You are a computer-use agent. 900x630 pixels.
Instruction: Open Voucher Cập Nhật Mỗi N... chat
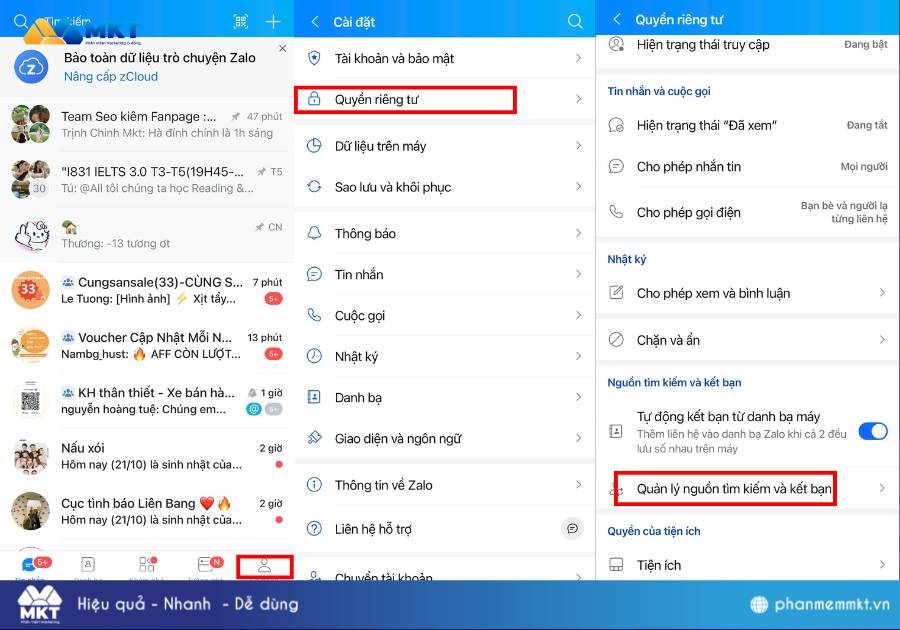(x=147, y=345)
